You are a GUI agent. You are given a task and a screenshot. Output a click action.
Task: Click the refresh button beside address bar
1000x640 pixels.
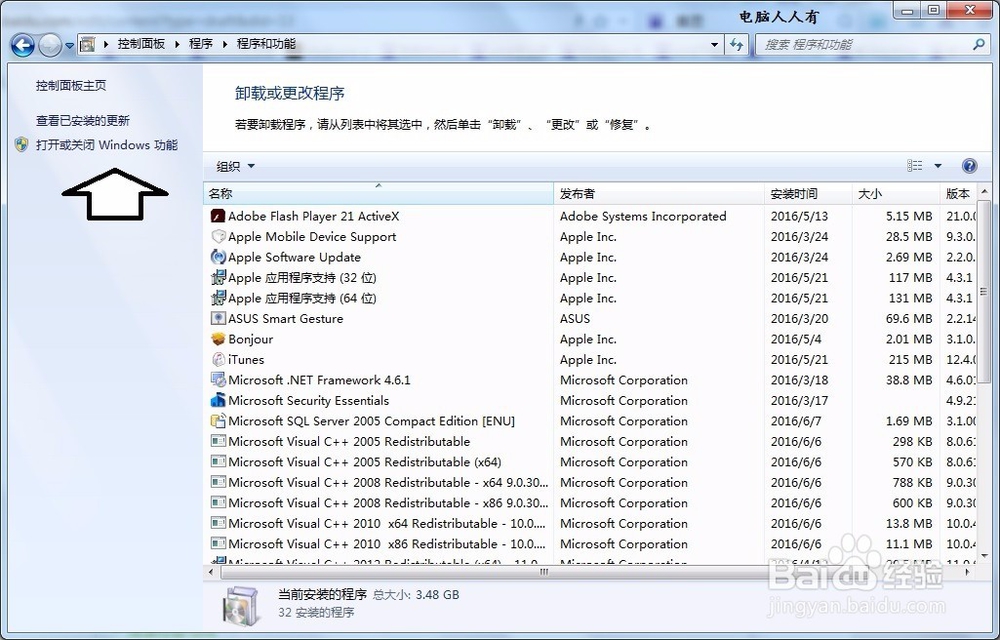pos(737,45)
